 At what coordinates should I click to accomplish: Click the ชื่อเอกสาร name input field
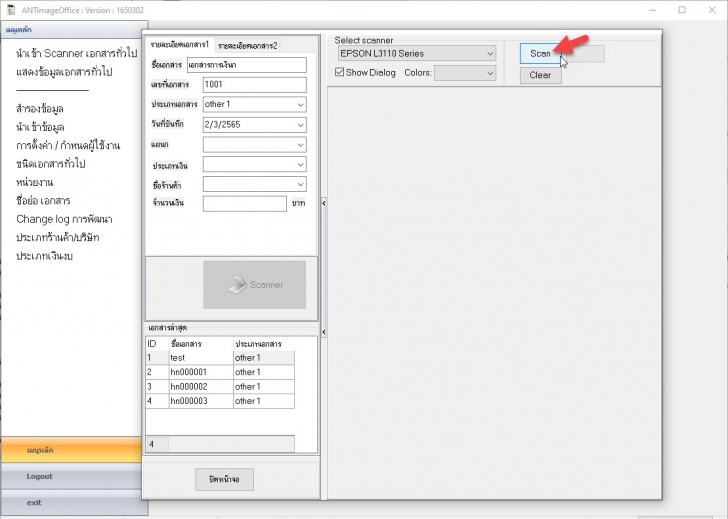click(x=247, y=65)
